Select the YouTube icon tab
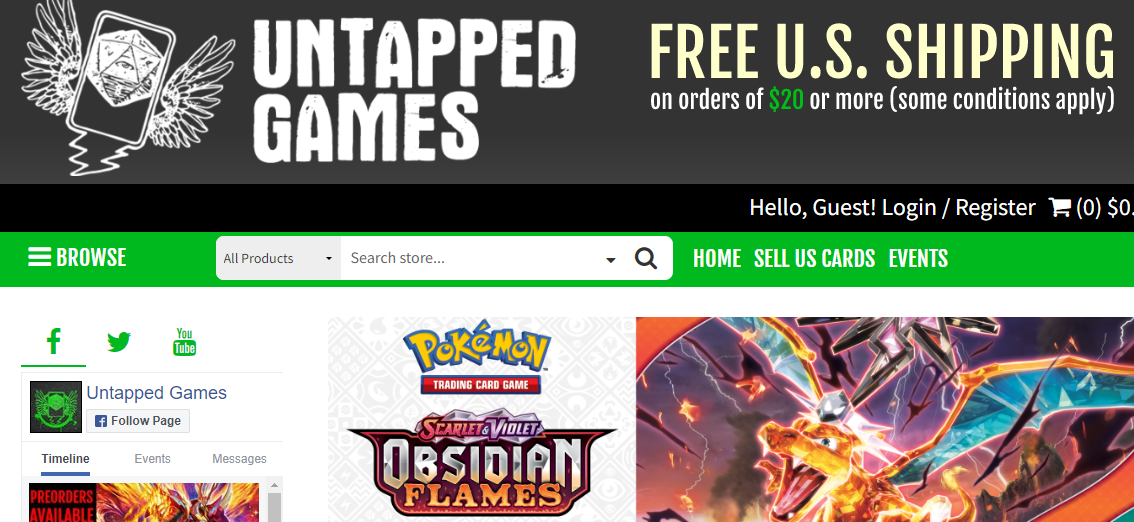Screen dimensions: 1134x522 point(184,341)
